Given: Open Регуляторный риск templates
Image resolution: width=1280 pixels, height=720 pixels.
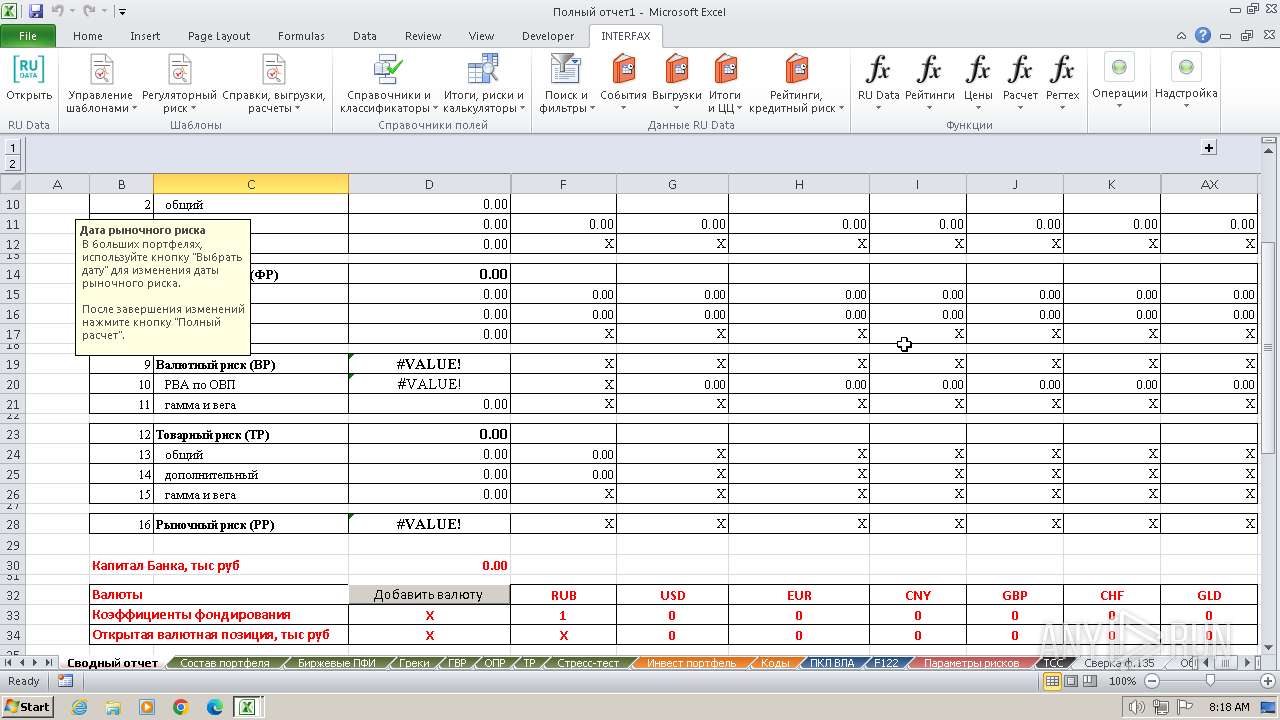Looking at the screenshot, I should (x=179, y=84).
